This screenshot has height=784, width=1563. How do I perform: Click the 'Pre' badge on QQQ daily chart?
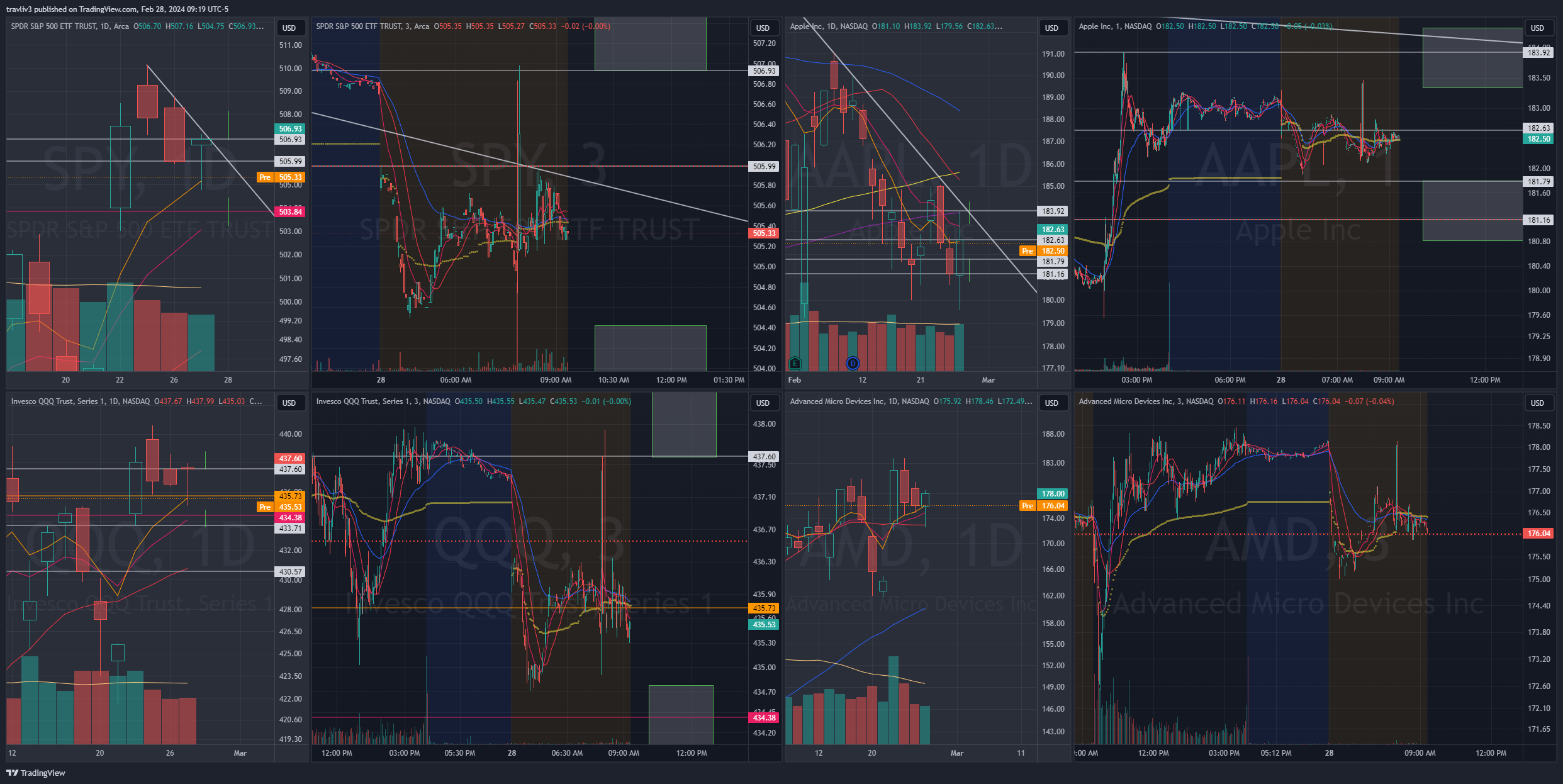pos(265,507)
